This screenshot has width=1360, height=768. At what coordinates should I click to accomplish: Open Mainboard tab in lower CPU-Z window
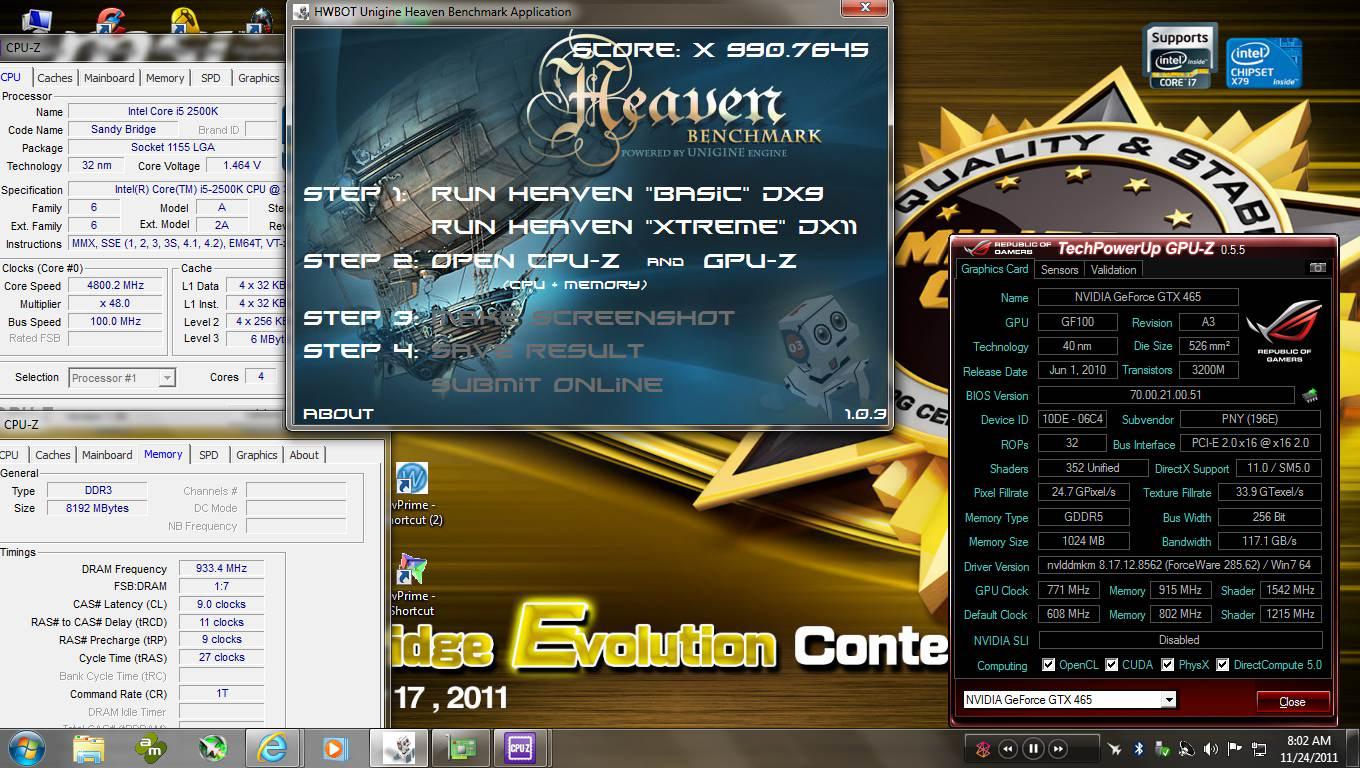107,455
